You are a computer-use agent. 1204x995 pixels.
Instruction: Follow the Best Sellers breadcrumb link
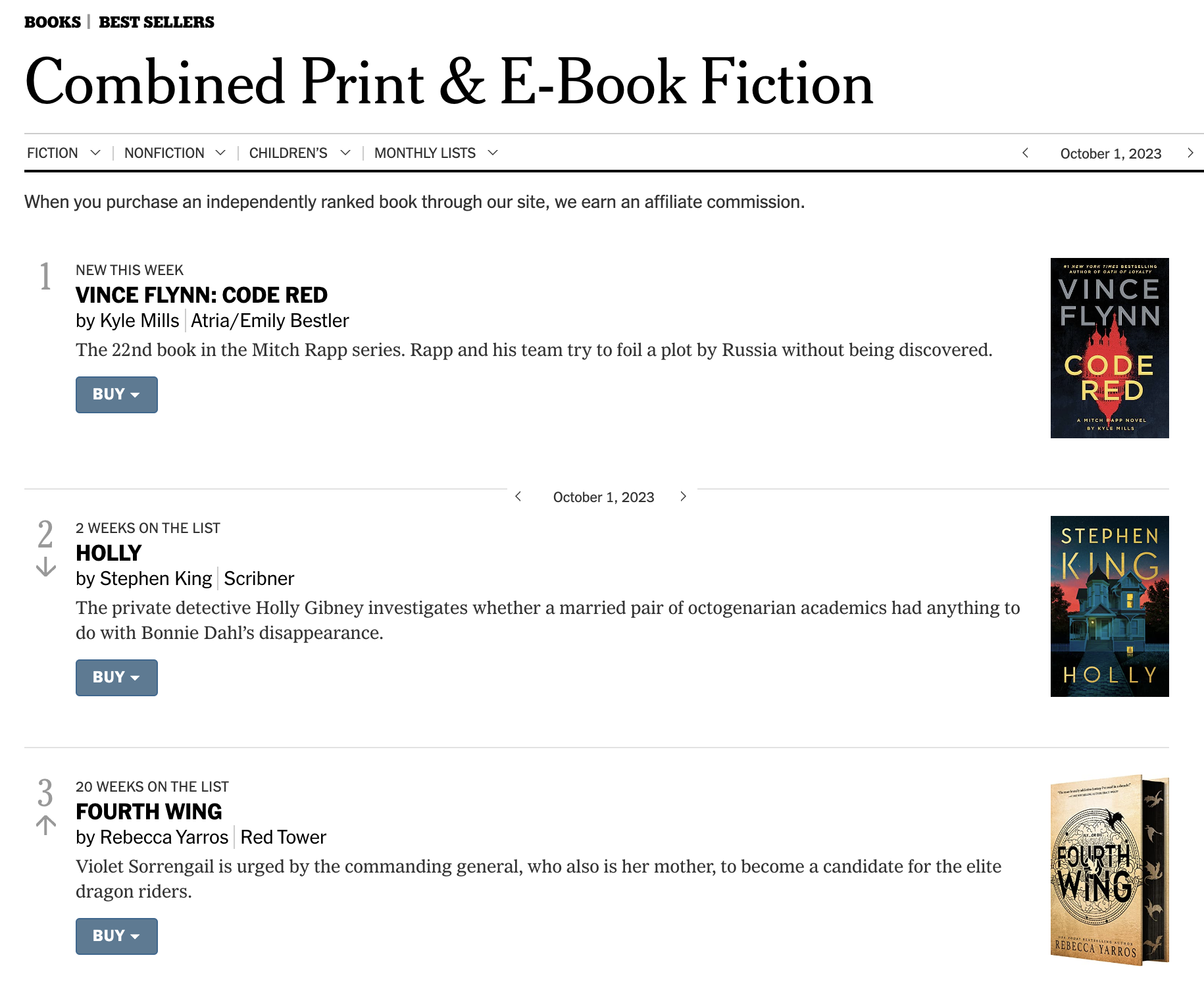tap(157, 22)
